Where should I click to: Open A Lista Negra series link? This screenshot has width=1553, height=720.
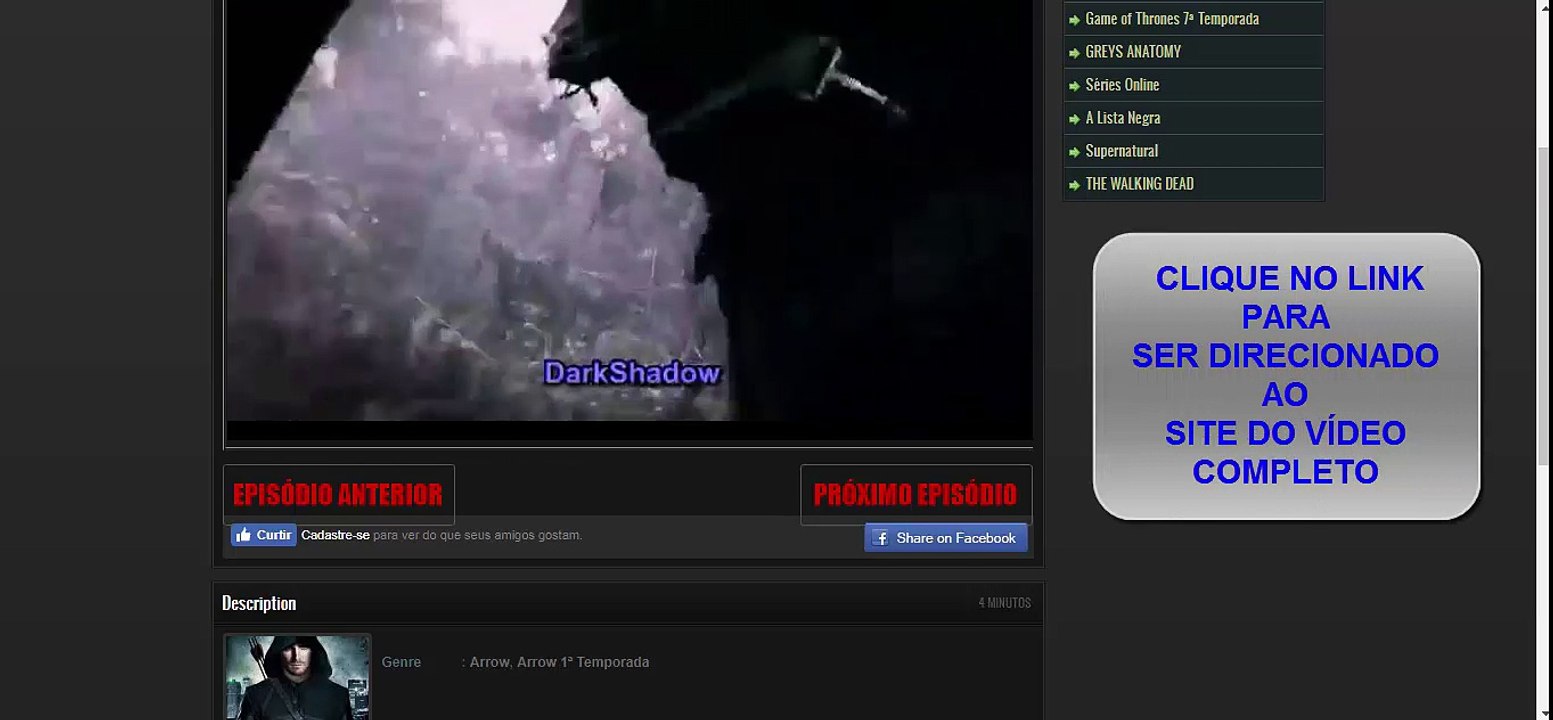click(x=1123, y=118)
